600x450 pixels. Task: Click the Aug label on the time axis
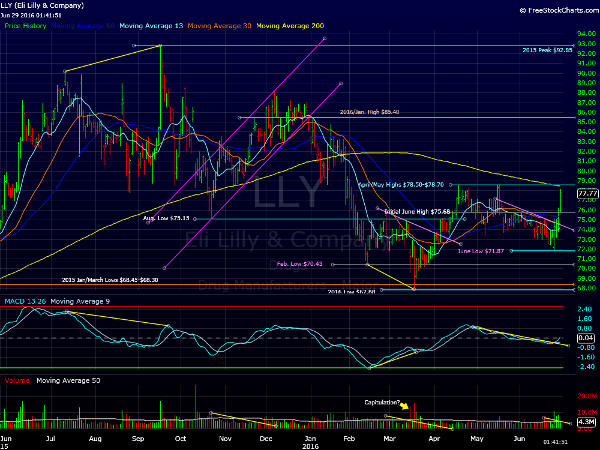(95, 439)
